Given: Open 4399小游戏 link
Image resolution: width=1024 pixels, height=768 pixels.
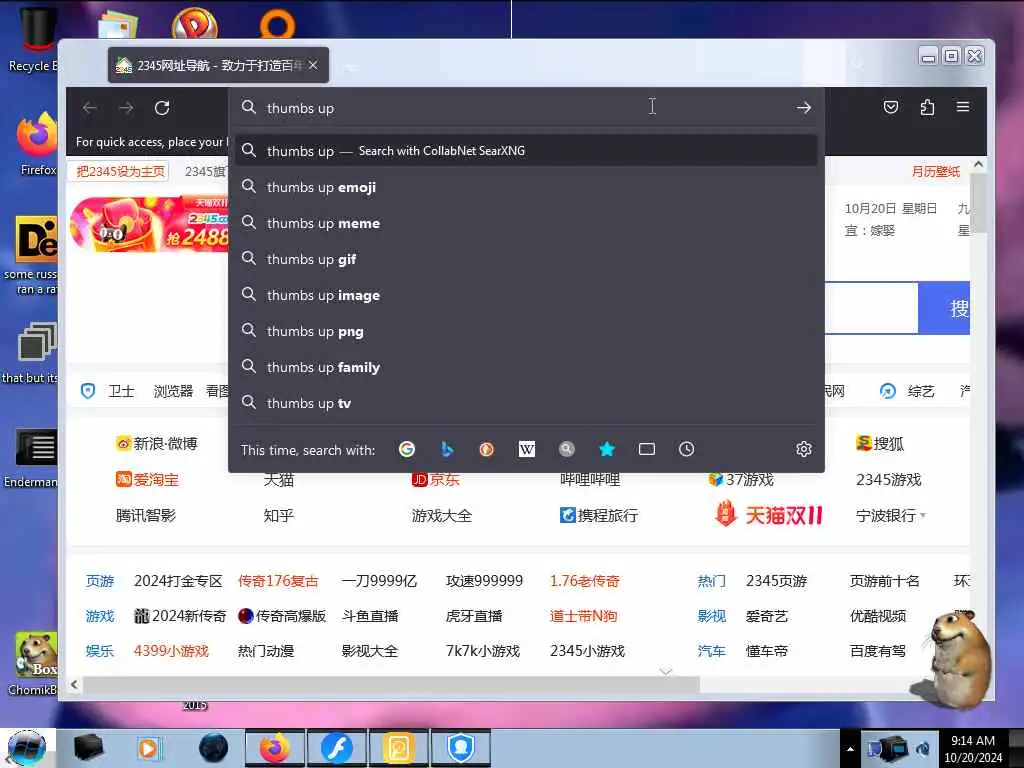Looking at the screenshot, I should (x=171, y=651).
